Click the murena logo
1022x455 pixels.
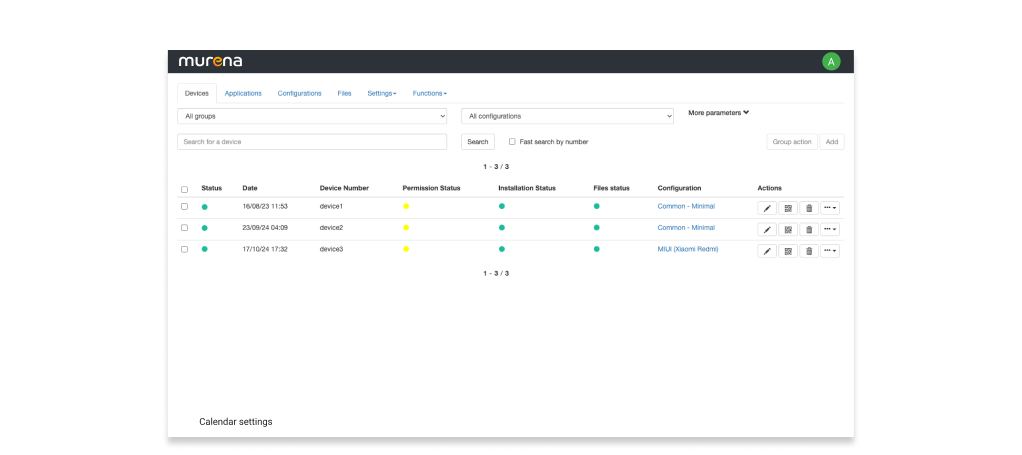click(x=210, y=61)
